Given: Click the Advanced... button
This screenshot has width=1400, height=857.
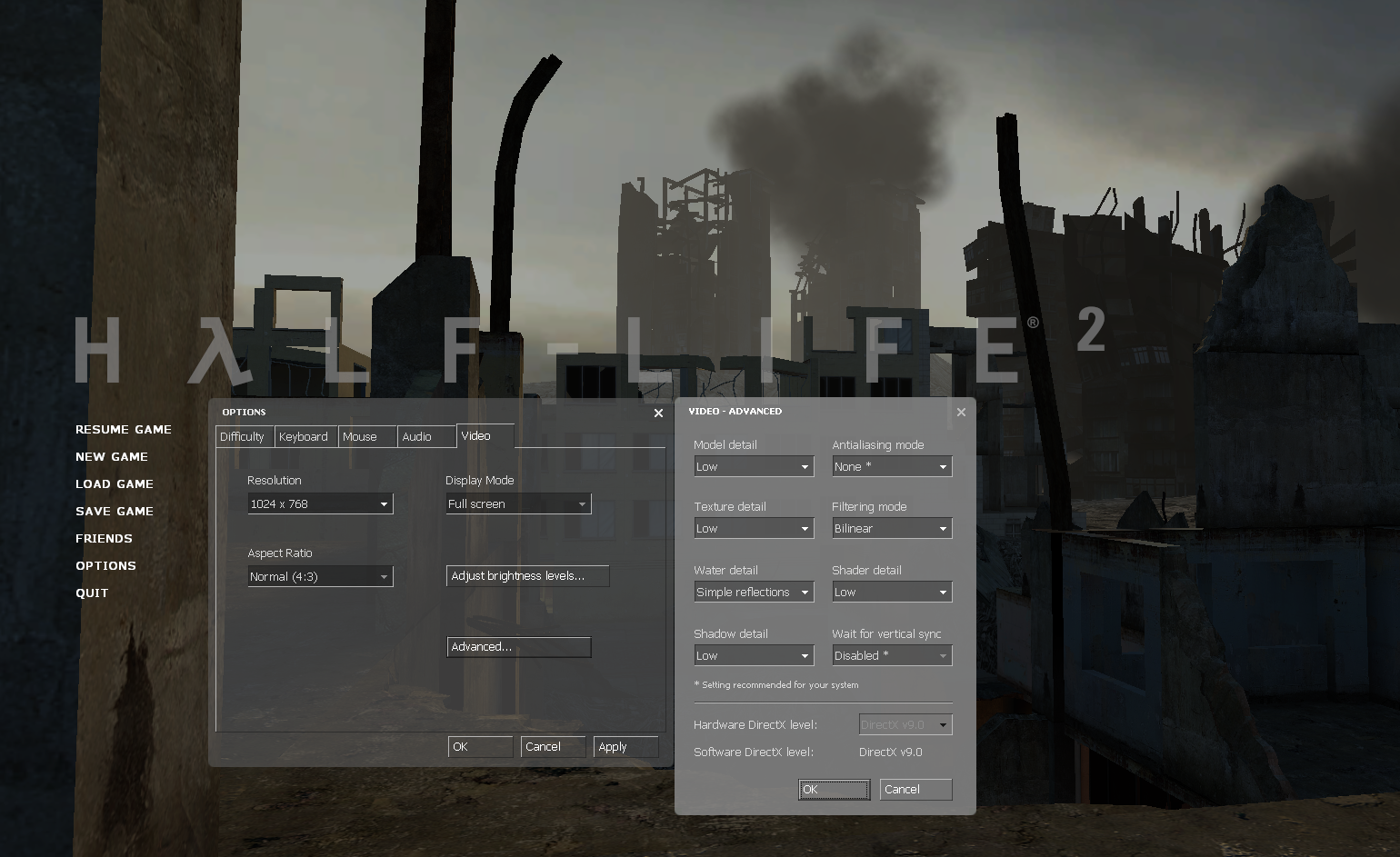Looking at the screenshot, I should [x=518, y=646].
